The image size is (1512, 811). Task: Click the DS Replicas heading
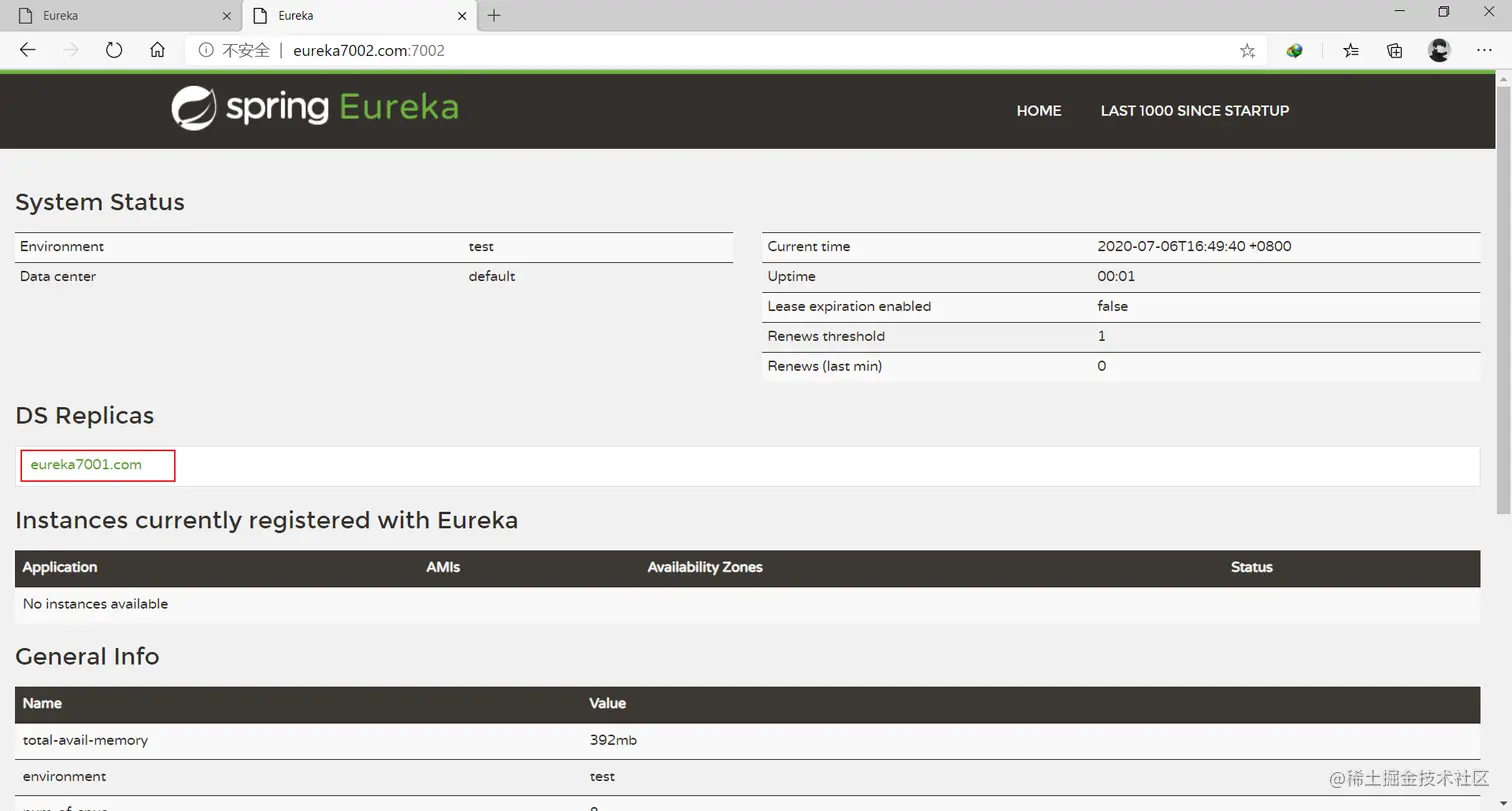point(85,416)
